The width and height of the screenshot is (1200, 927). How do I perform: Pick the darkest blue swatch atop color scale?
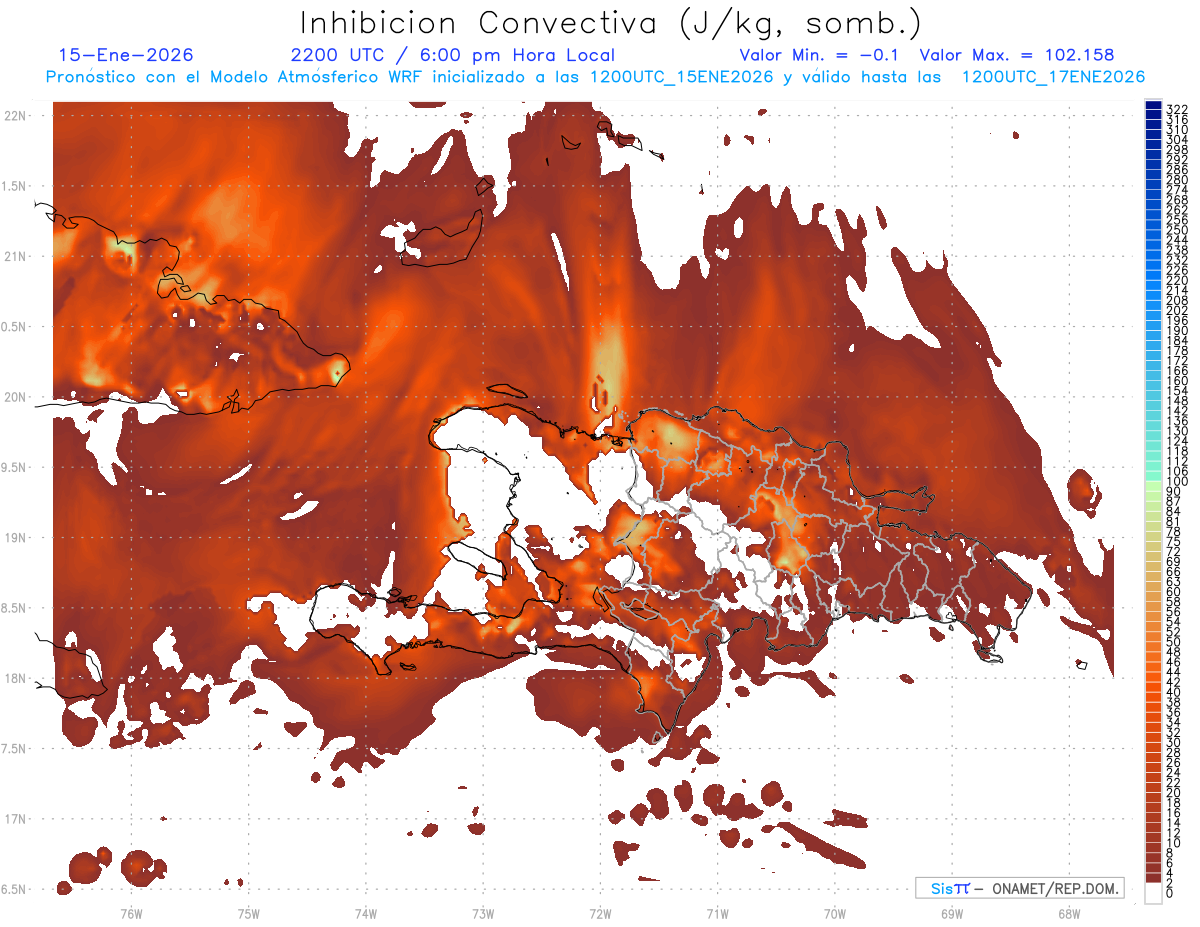1153,105
